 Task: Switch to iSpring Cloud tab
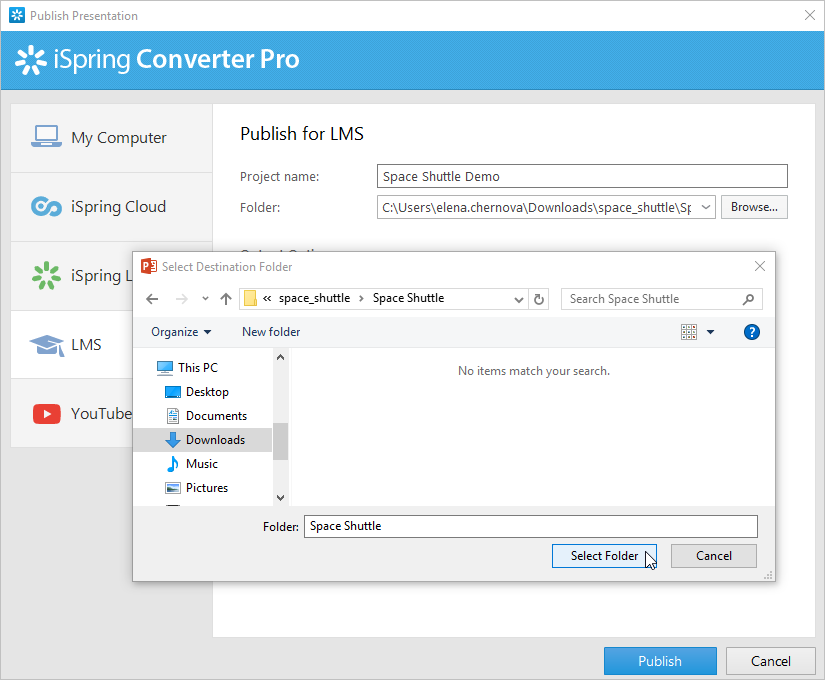click(x=112, y=207)
